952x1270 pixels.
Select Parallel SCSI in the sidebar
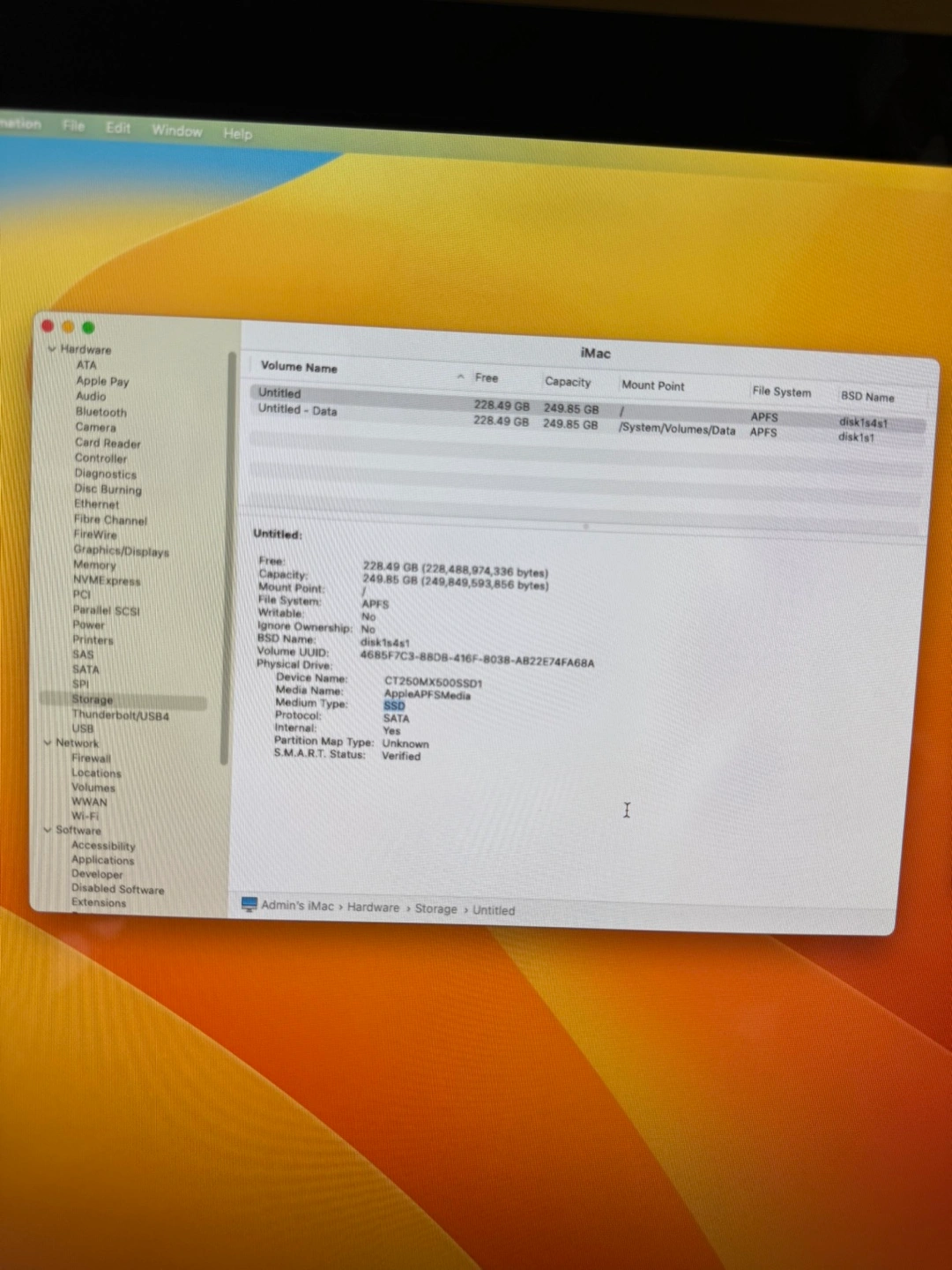coord(106,610)
